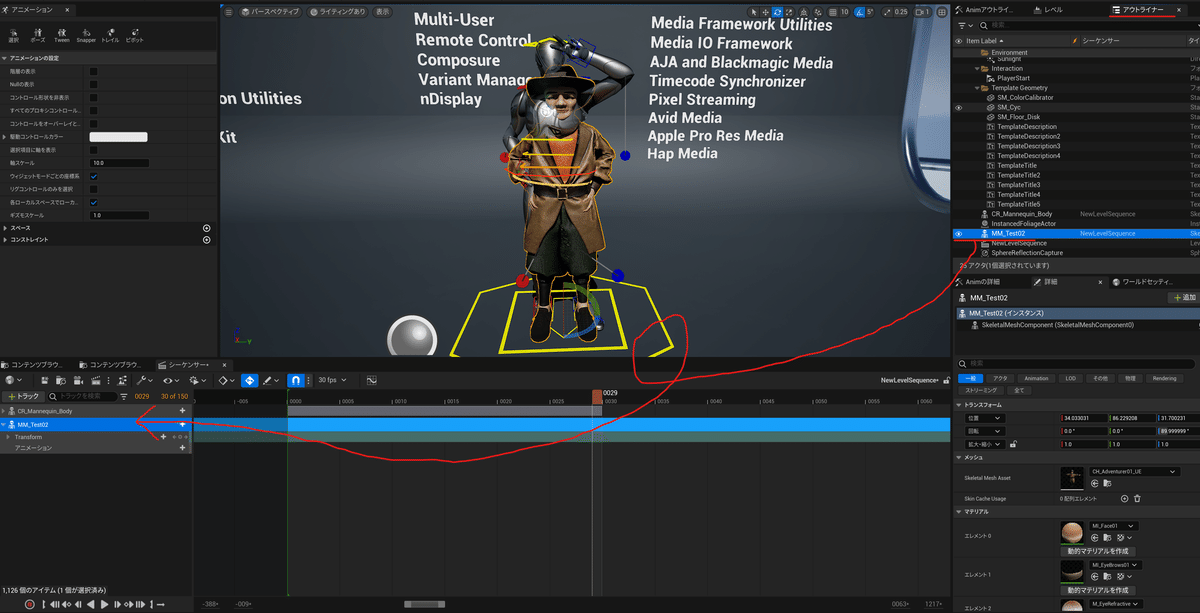Click the +トラック add track button
Screen dimensions: 1200x613
23,396
